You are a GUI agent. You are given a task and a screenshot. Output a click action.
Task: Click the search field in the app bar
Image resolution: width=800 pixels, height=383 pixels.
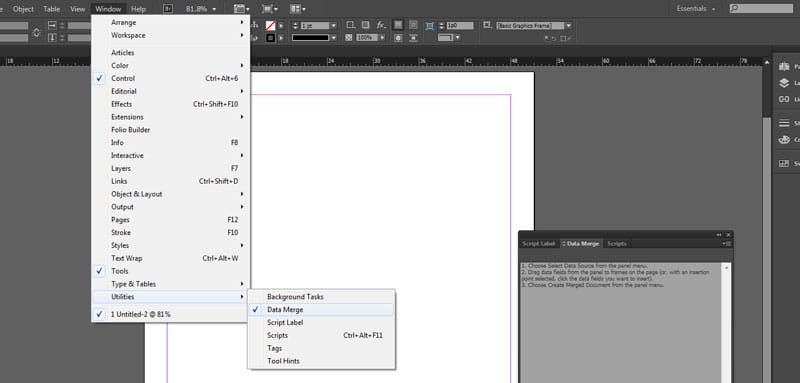[761, 9]
